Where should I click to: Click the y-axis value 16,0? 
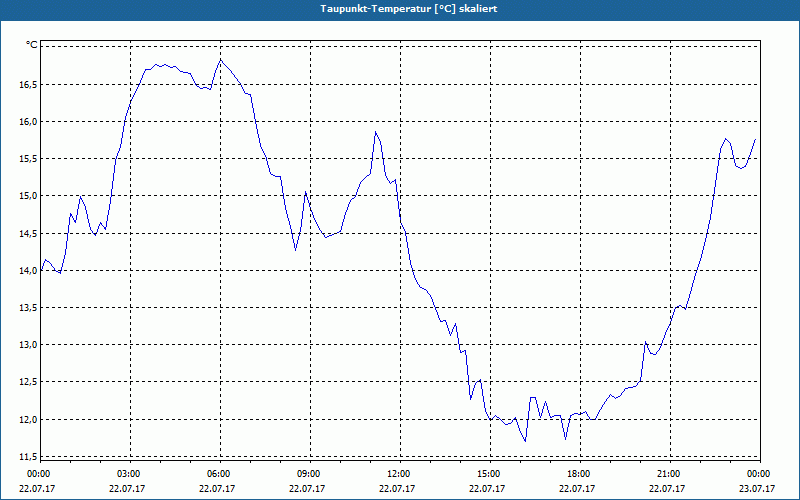coord(28,121)
